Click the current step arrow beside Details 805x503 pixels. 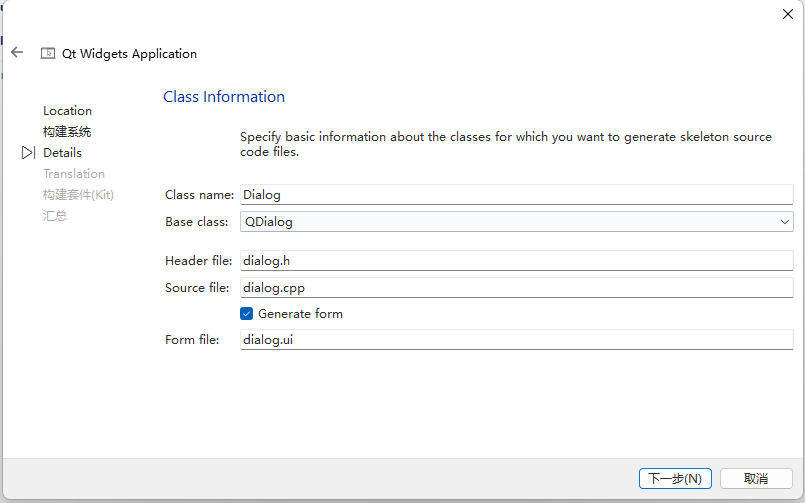coord(28,152)
